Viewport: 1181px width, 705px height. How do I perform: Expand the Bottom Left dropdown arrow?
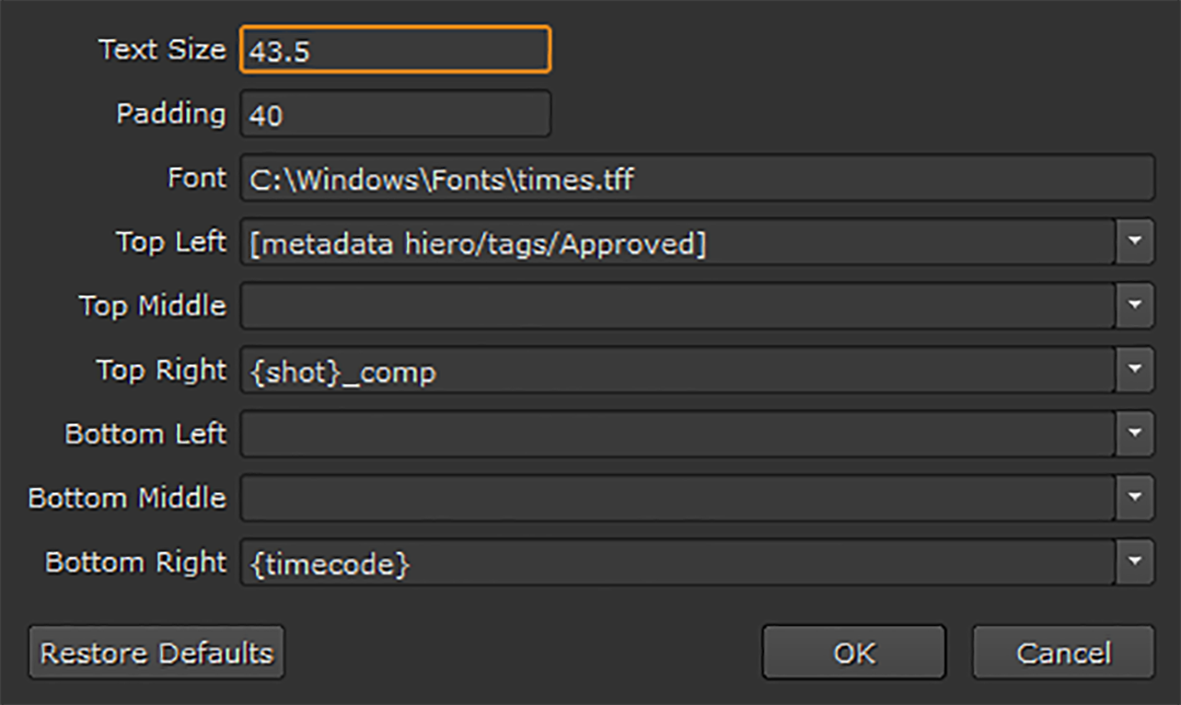click(x=1134, y=434)
